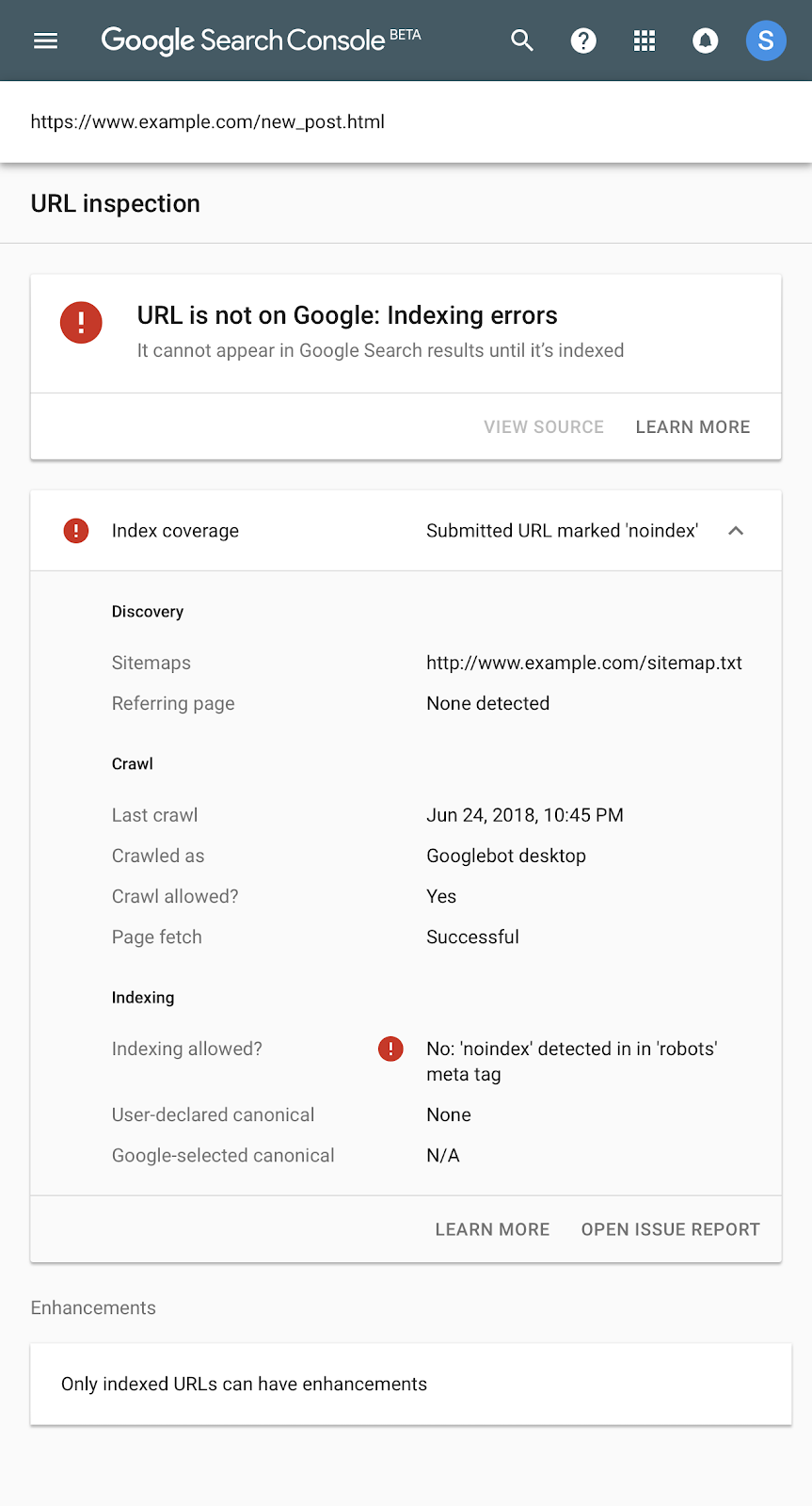Click the 'Index coverage' header label
The width and height of the screenshot is (812, 1506).
(x=175, y=531)
